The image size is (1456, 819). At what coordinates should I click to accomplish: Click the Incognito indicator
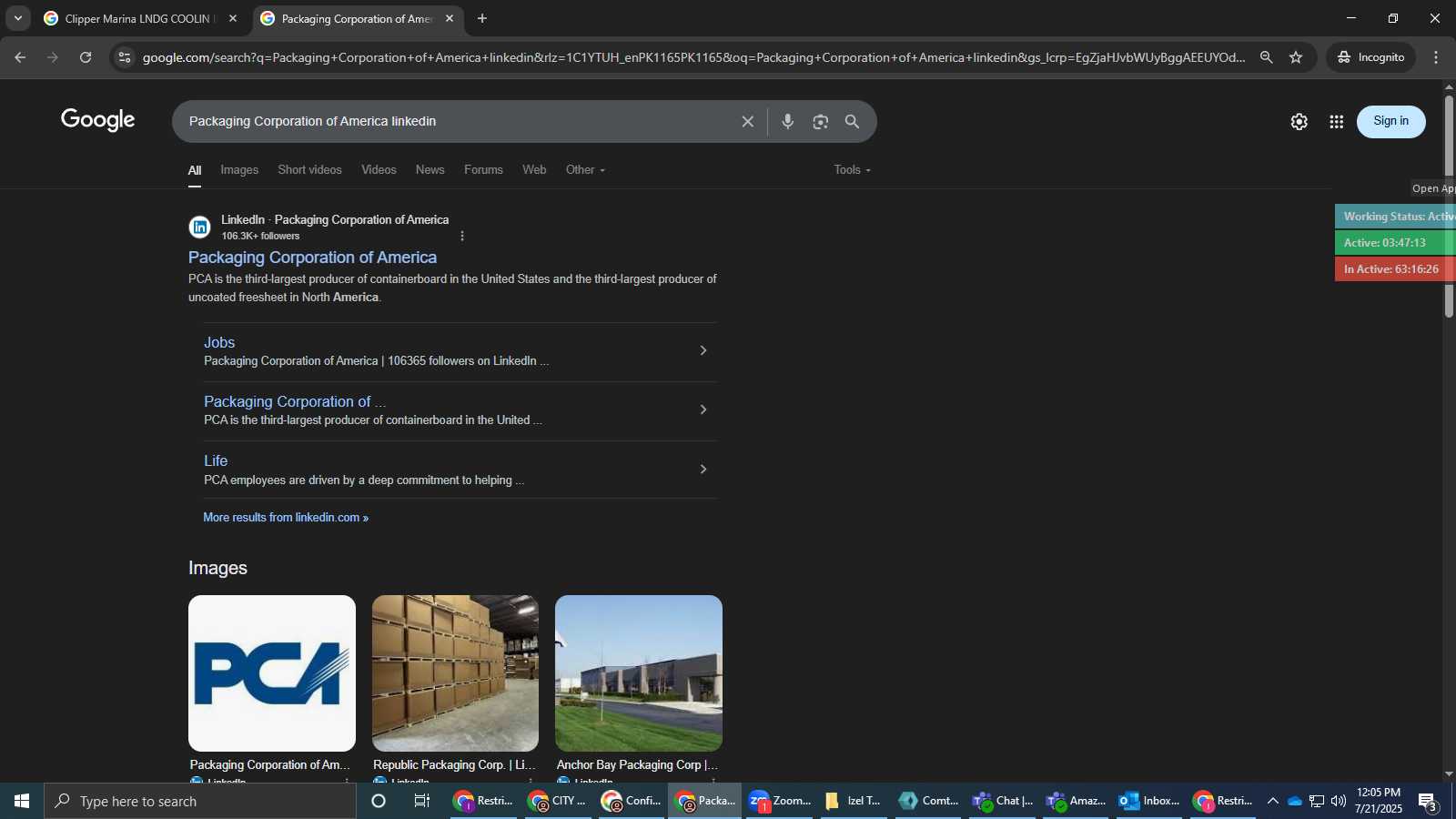[x=1370, y=57]
